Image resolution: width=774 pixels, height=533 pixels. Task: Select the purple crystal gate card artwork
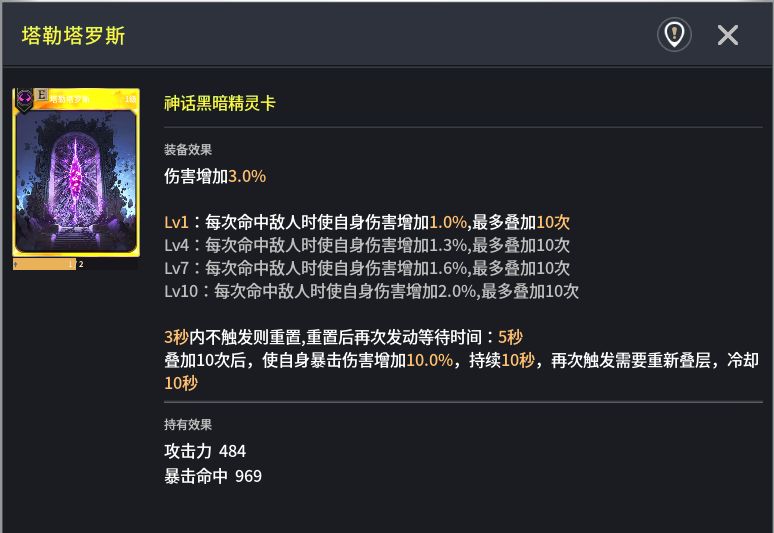[76, 178]
